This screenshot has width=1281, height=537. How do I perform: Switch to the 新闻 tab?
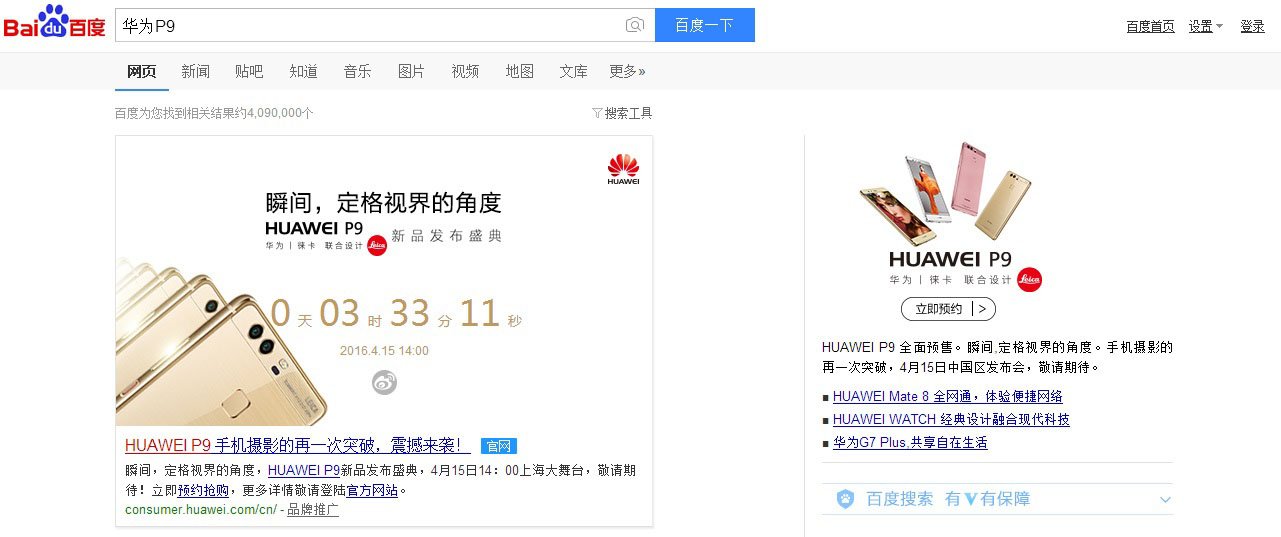[195, 71]
